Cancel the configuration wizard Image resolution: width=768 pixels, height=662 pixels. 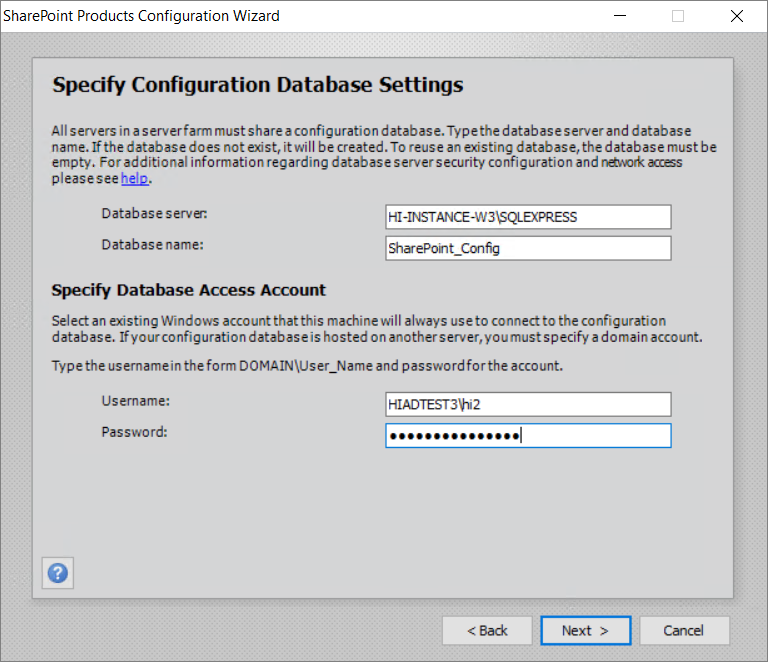coord(684,631)
